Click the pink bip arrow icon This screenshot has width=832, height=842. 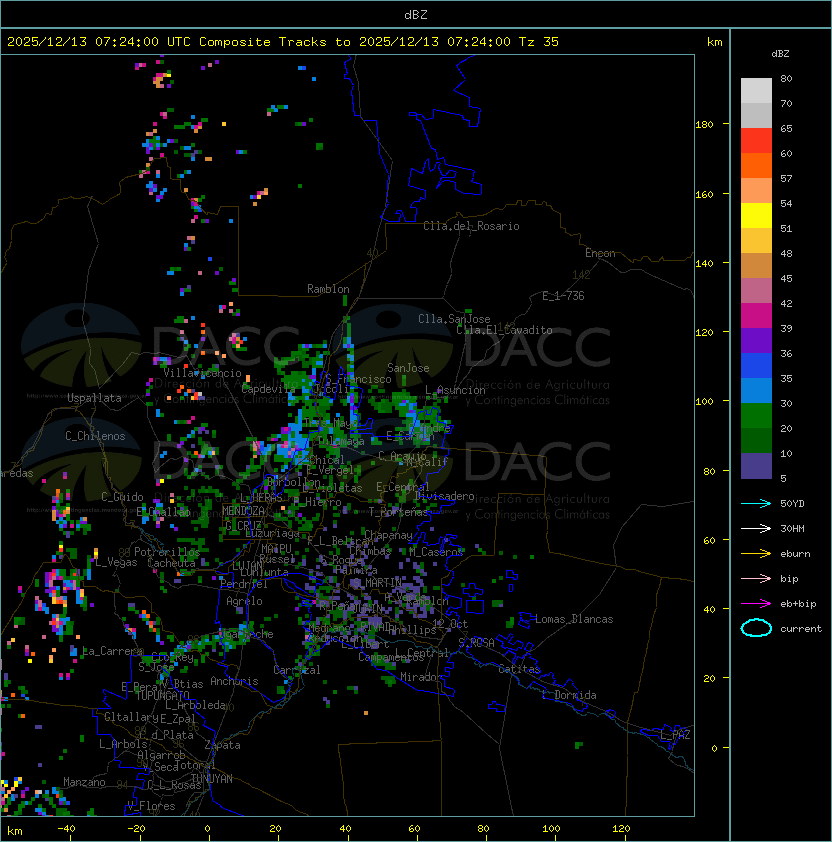pos(756,578)
